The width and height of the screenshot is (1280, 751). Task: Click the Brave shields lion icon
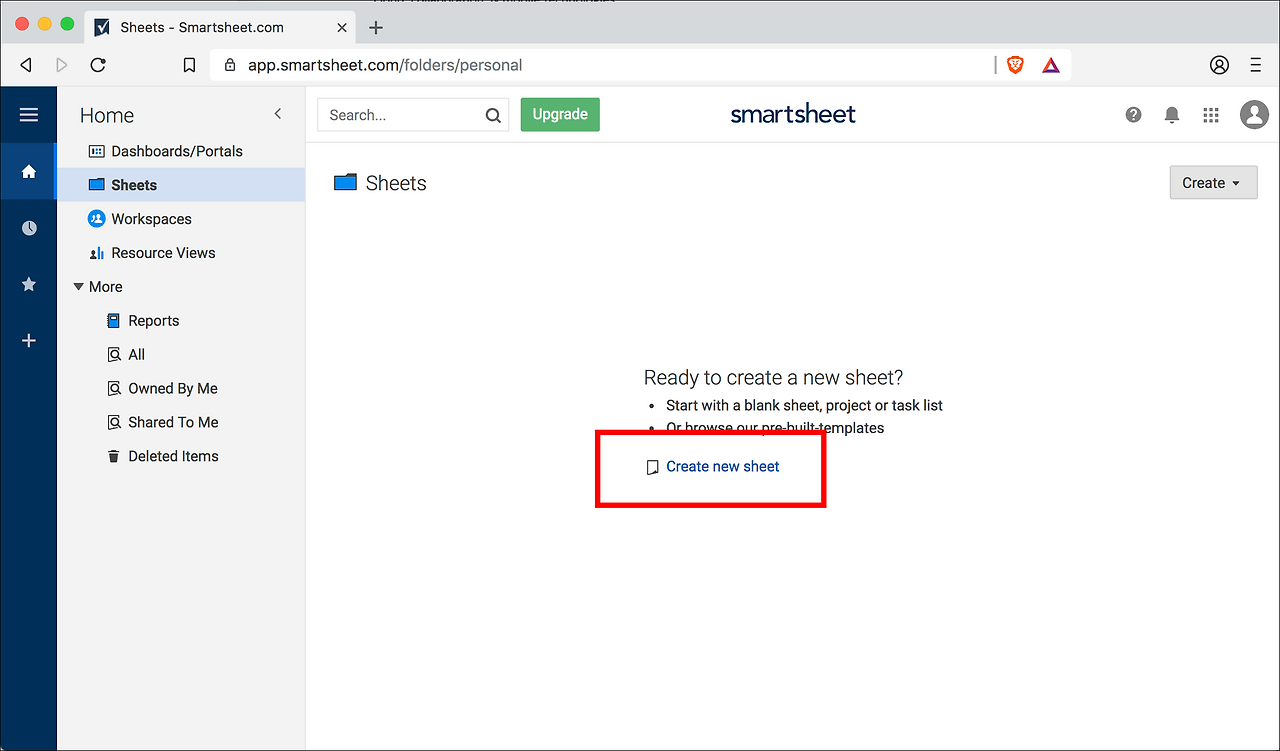[1016, 65]
